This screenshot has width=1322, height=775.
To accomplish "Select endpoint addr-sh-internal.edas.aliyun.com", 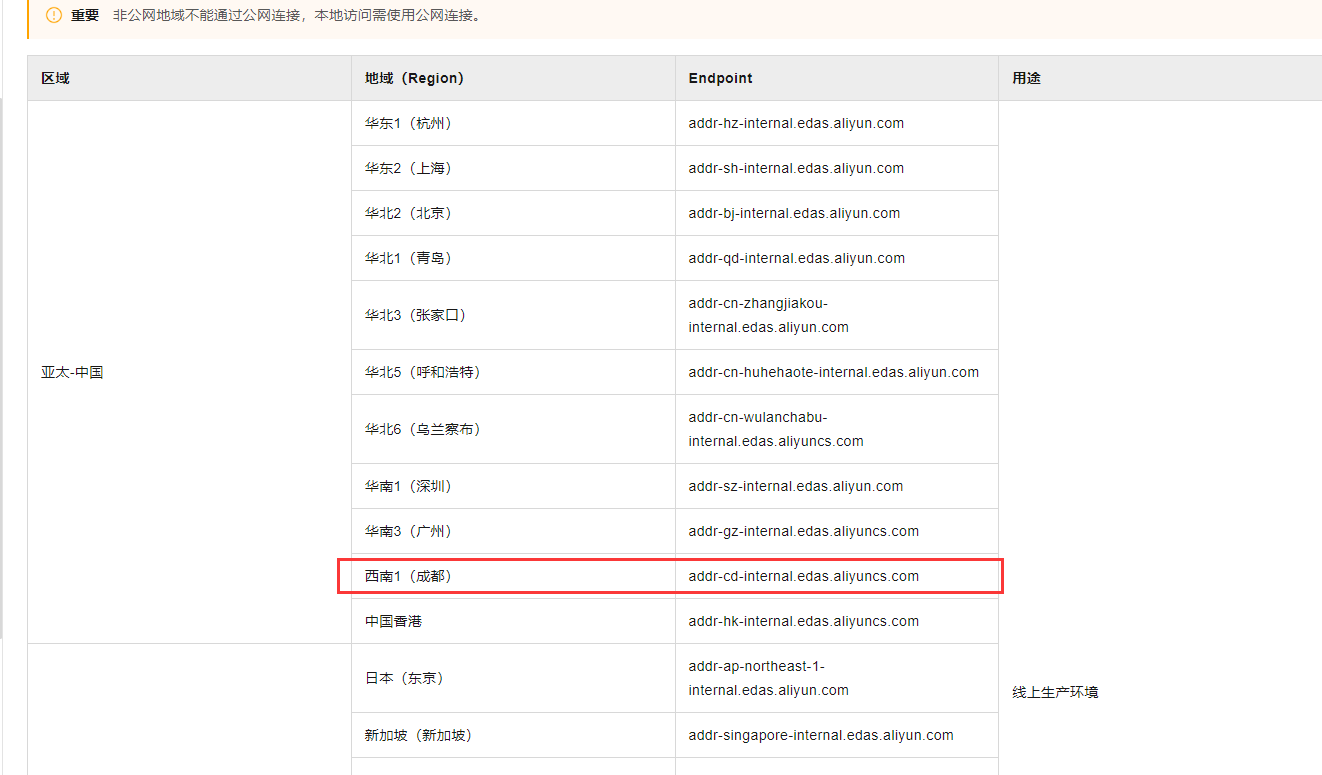I will coord(796,168).
